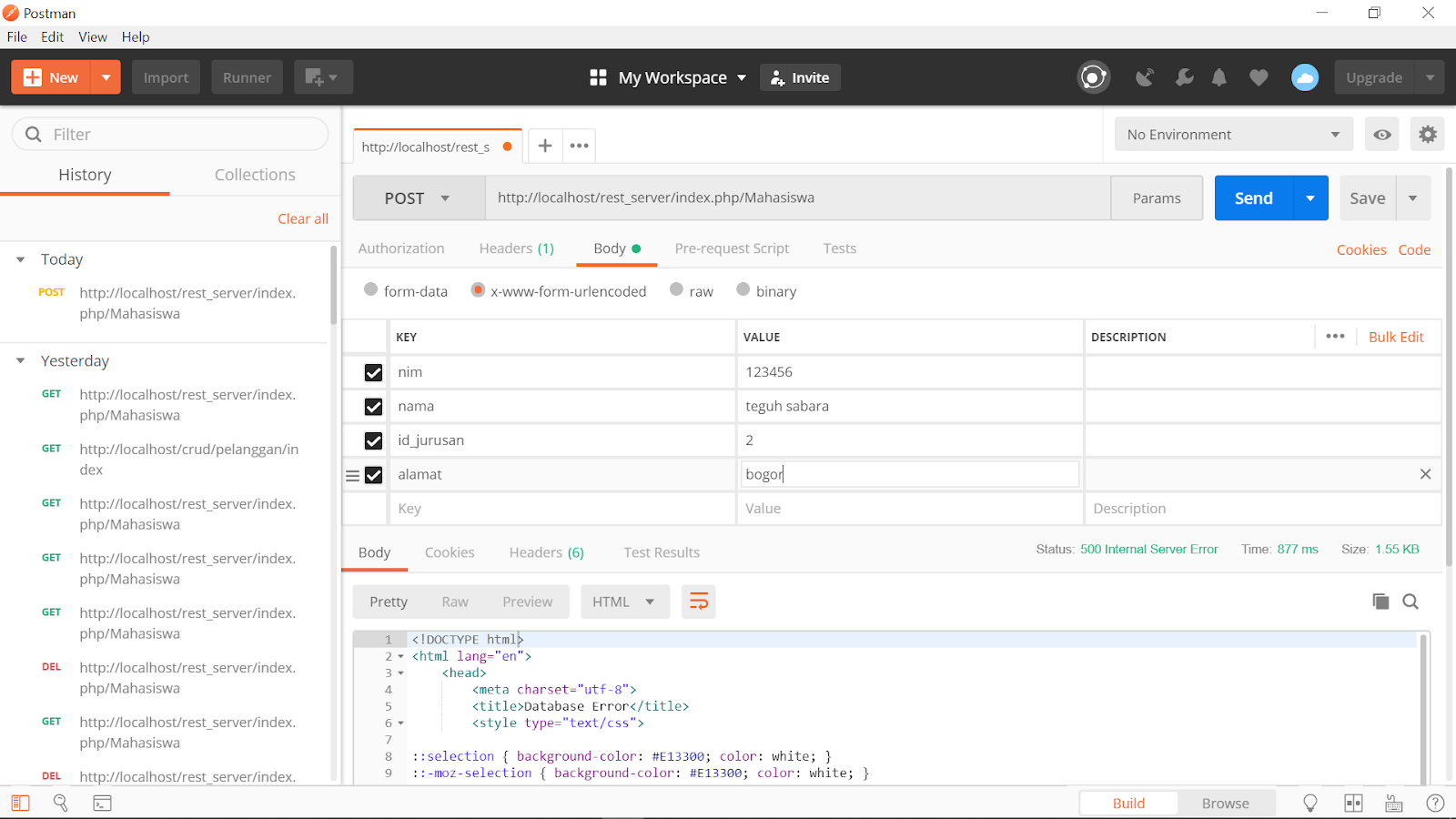
Task: Open the No Environment dropdown
Action: click(1233, 135)
